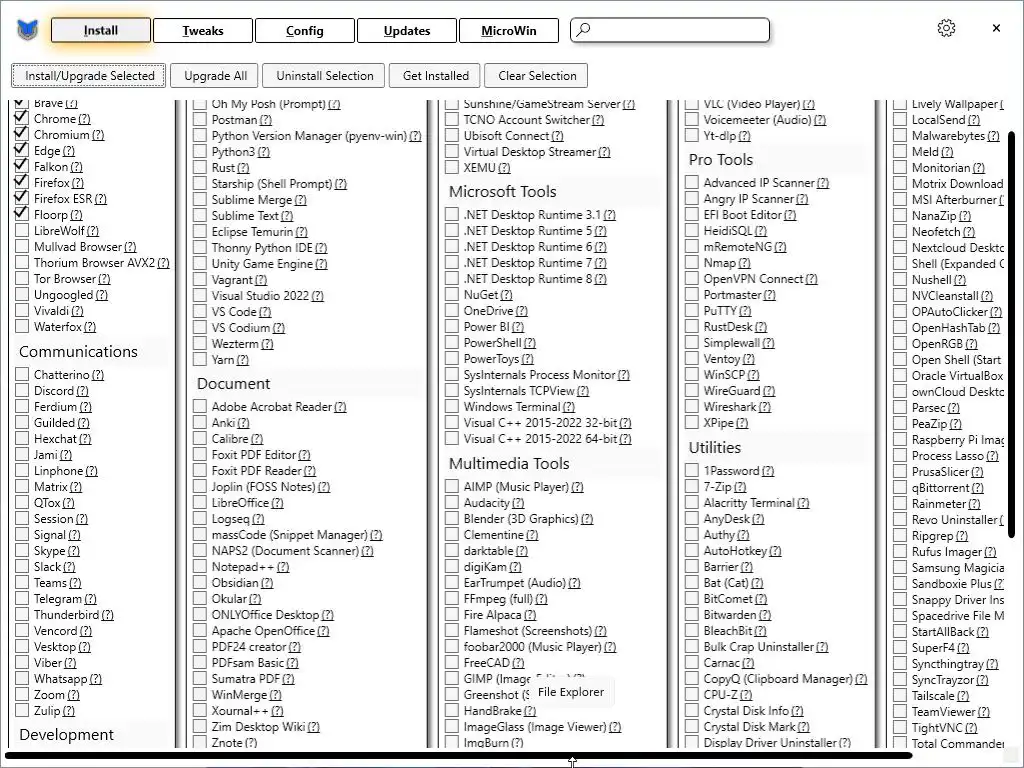This screenshot has height=768, width=1024.
Task: Check the TeamViewer checkbox
Action: [x=900, y=711]
